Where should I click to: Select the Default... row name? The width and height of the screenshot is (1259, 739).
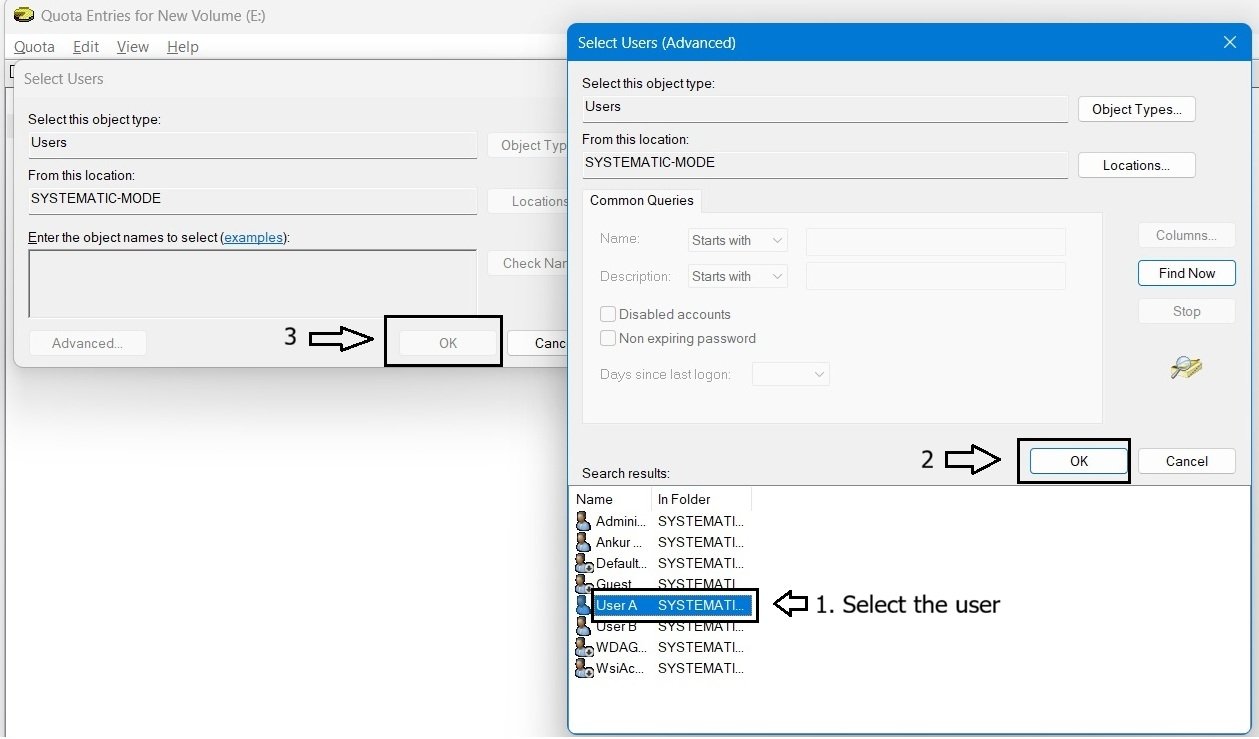pos(621,563)
